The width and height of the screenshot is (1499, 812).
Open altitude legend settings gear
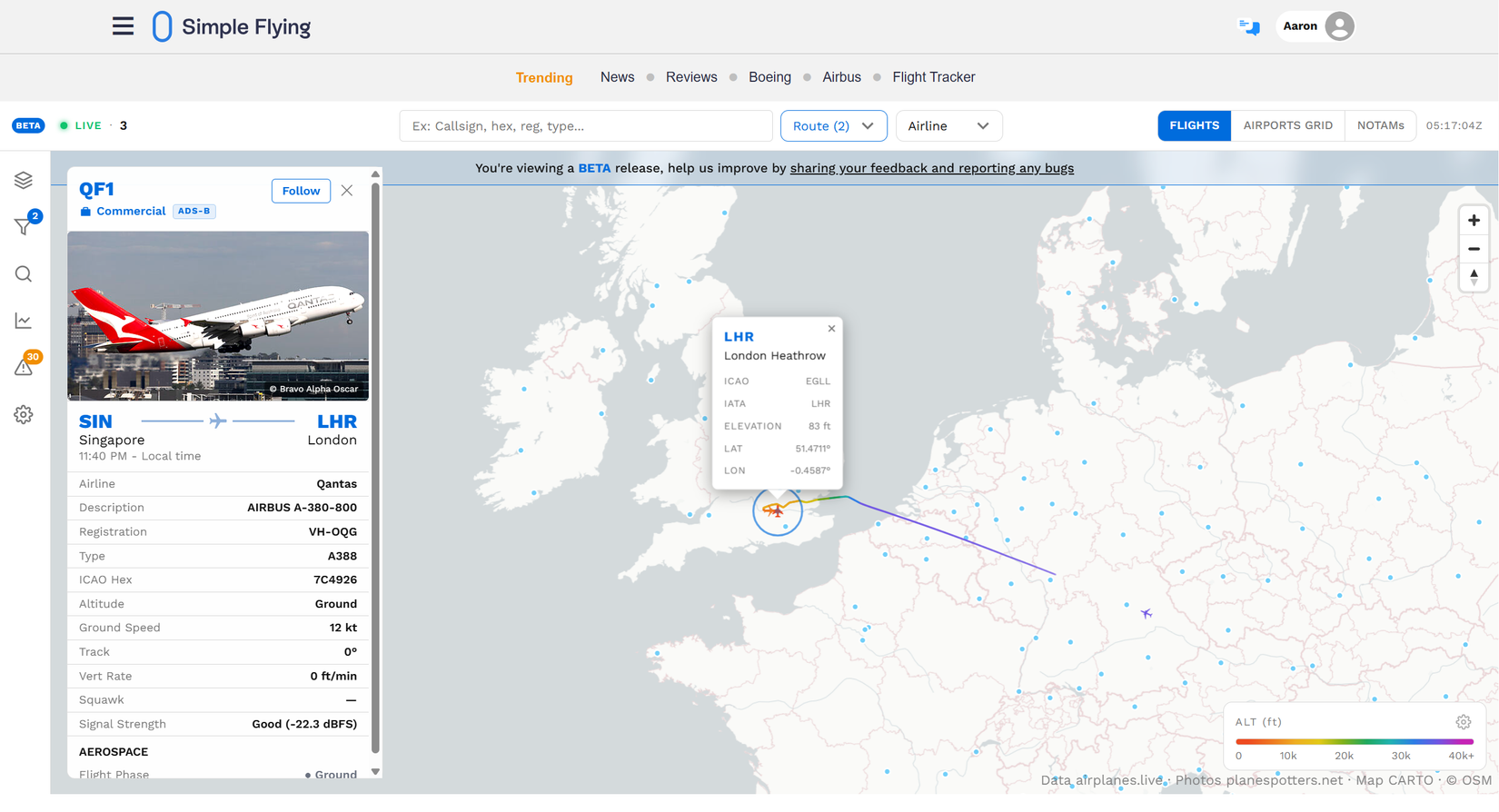(x=1463, y=722)
